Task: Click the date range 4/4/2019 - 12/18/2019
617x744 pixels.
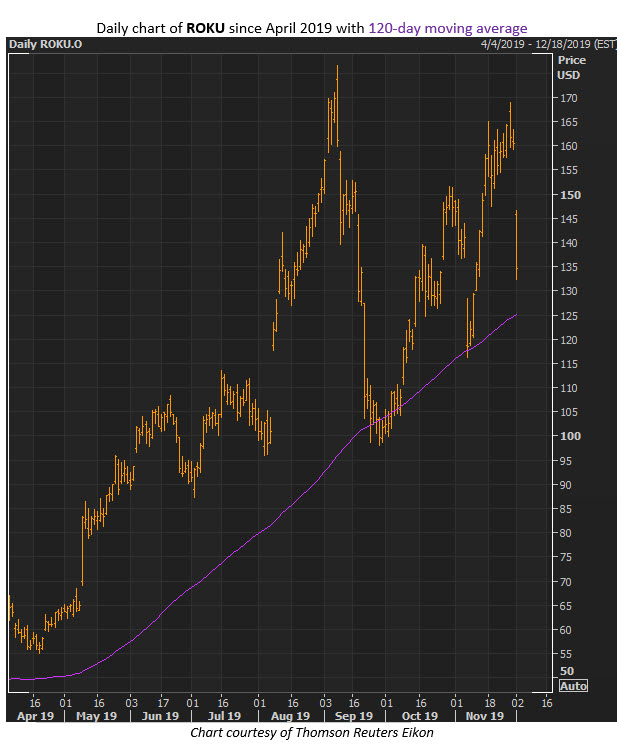Action: coord(548,44)
